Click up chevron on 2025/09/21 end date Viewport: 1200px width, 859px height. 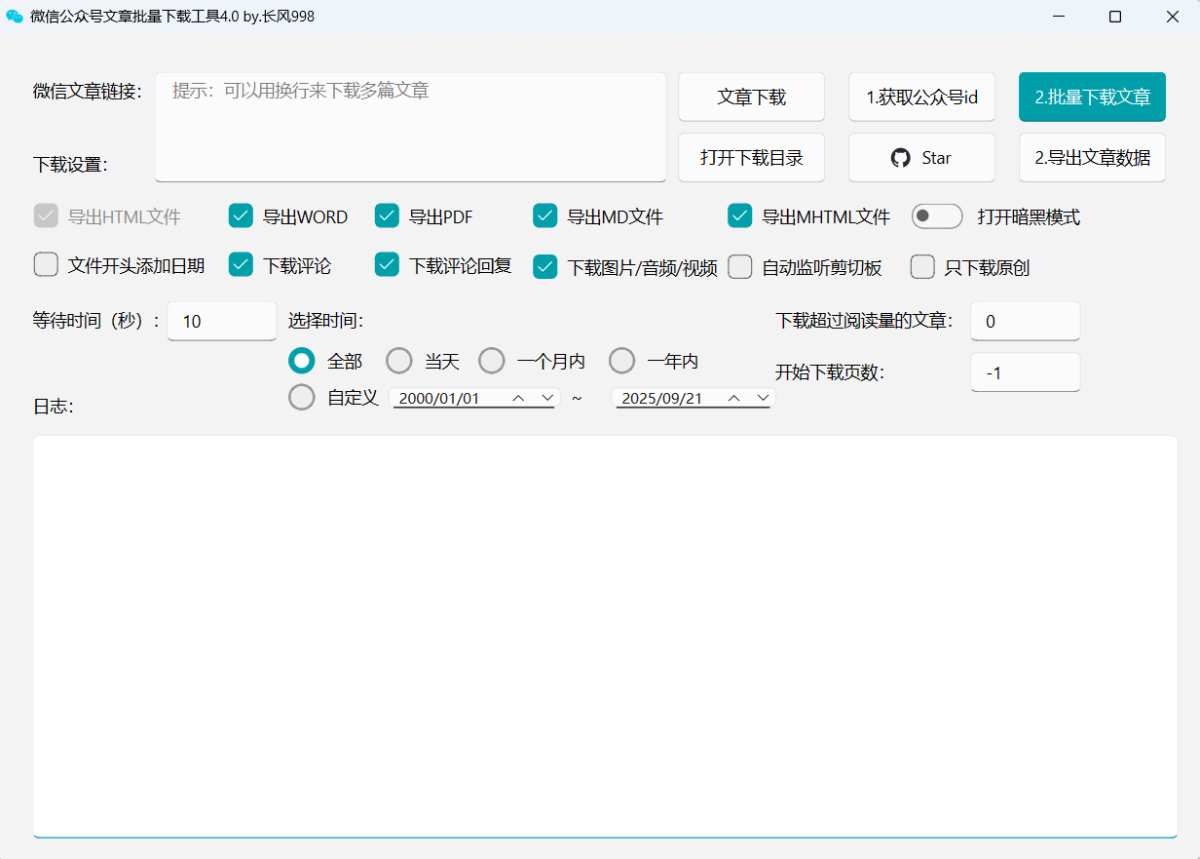[734, 398]
